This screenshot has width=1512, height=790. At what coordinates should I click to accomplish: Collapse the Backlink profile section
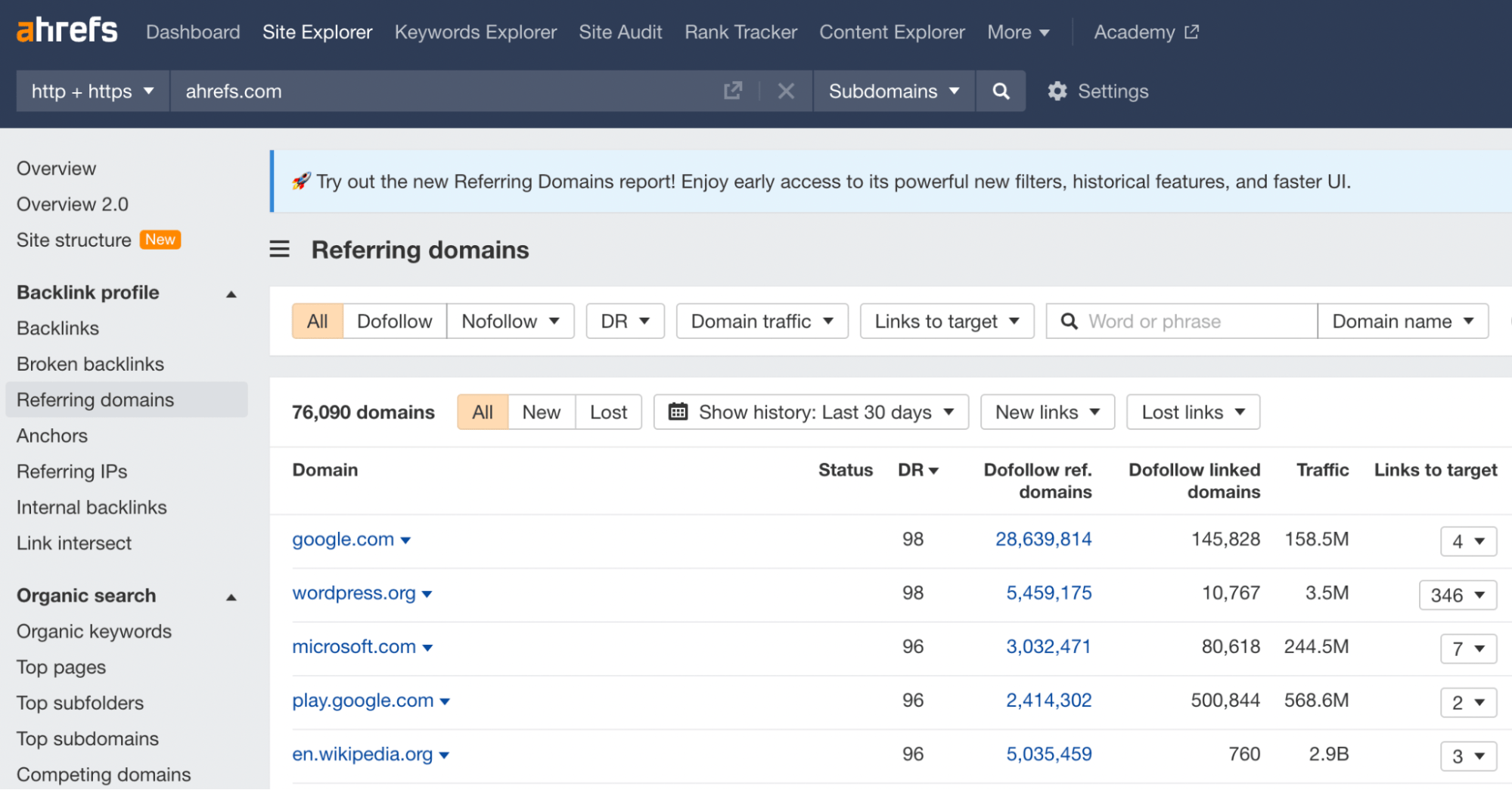point(231,294)
